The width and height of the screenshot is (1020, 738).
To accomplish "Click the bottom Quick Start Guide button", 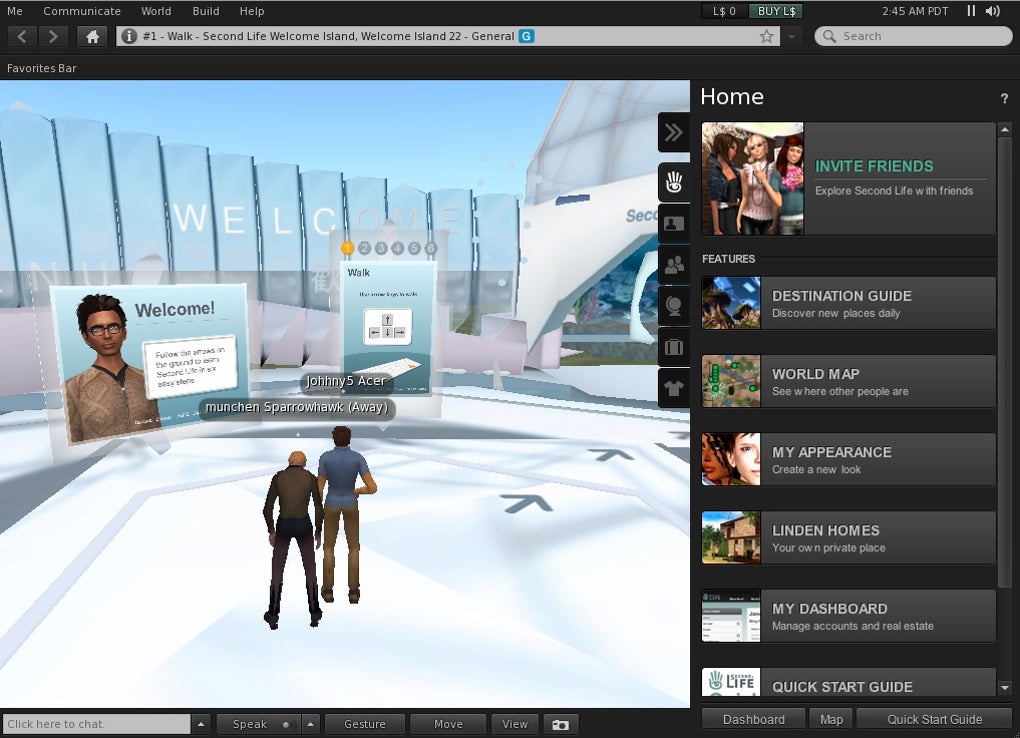I will pos(935,720).
